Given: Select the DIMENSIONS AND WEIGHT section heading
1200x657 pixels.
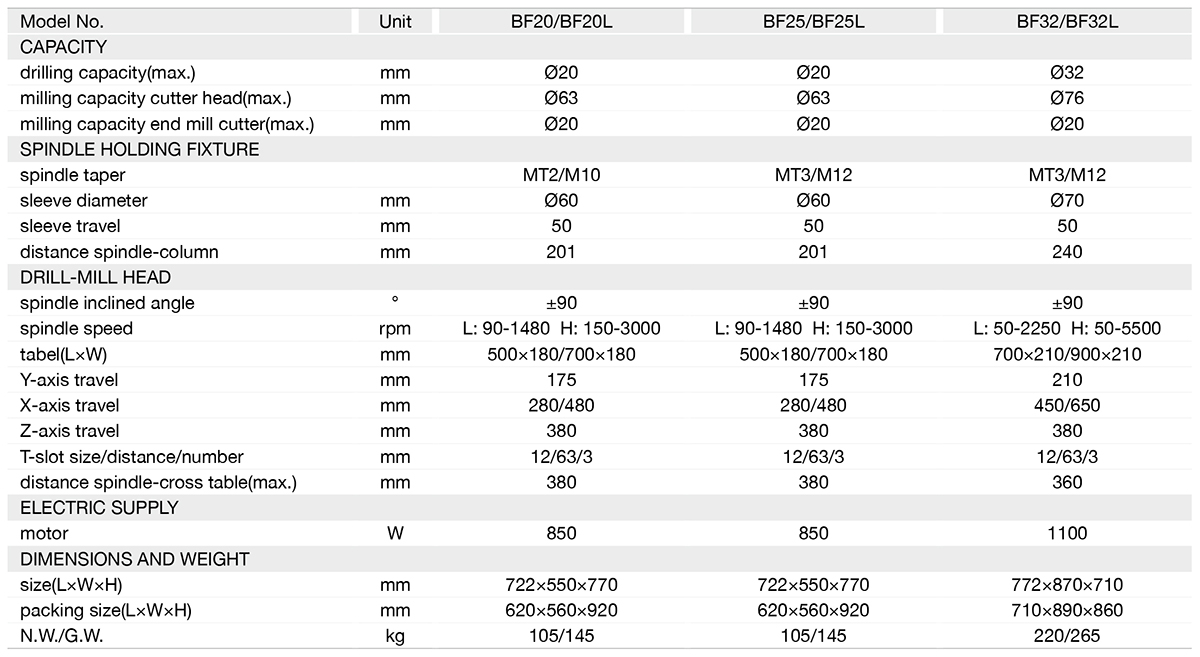Looking at the screenshot, I should (134, 559).
